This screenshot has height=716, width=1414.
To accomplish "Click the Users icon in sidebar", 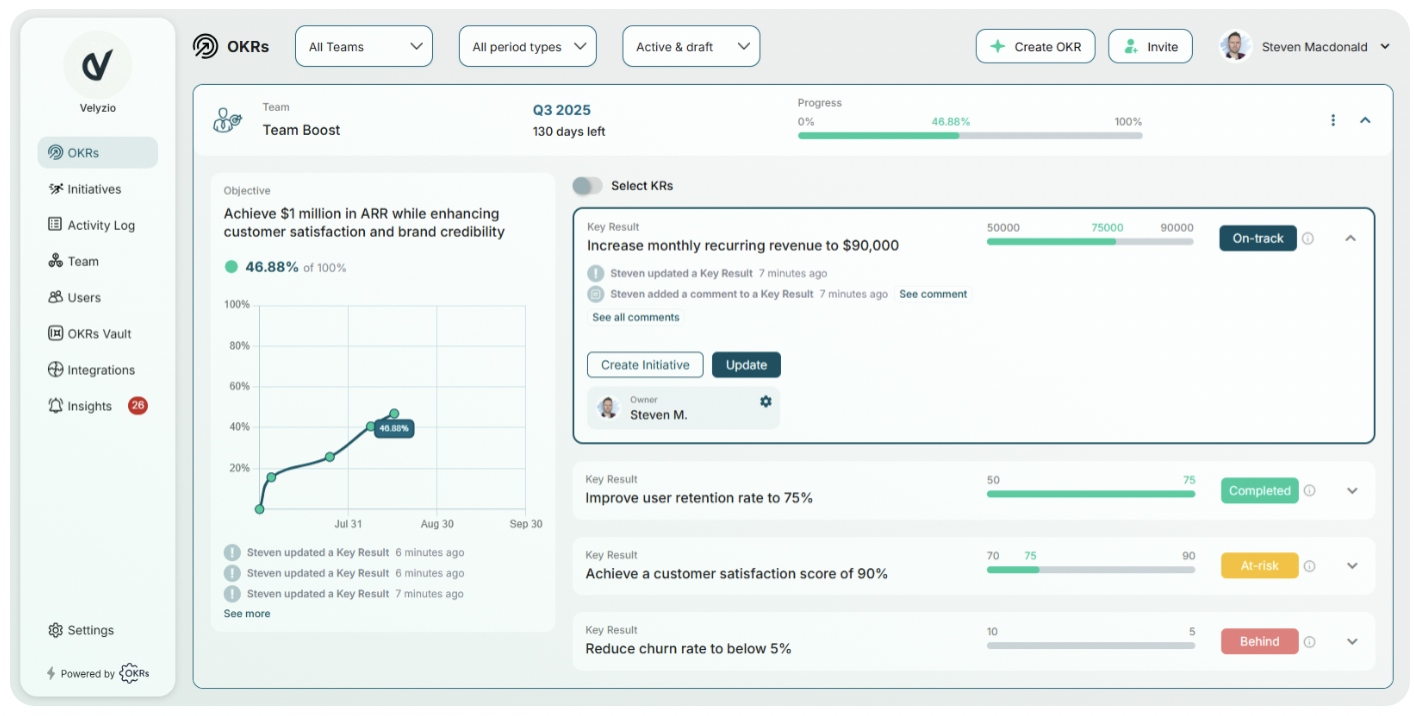I will (x=56, y=297).
